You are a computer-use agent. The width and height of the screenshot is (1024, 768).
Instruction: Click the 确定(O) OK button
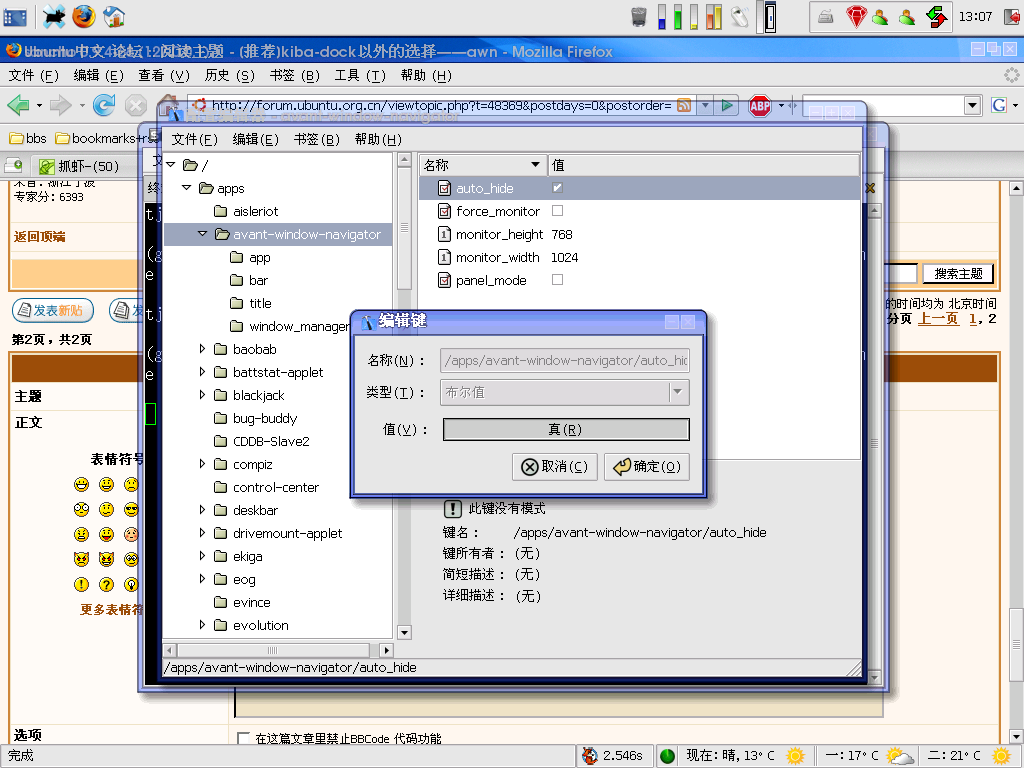647,467
